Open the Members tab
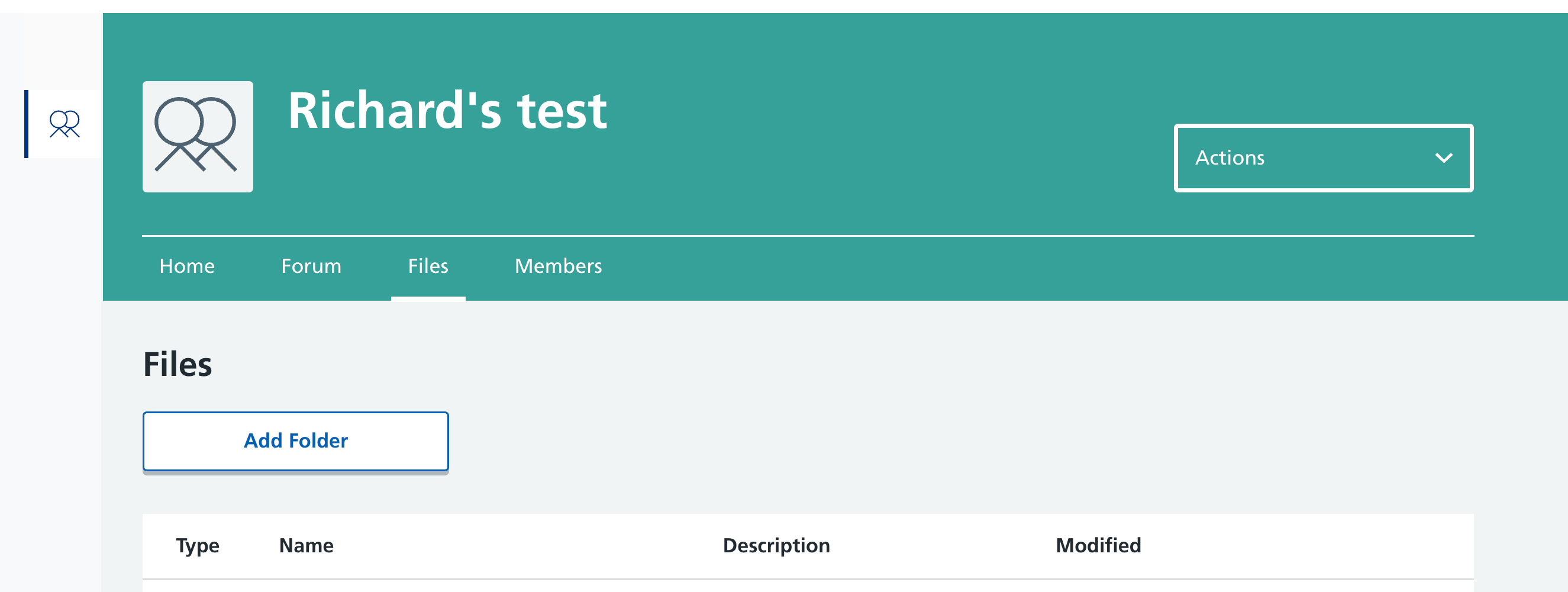This screenshot has width=1568, height=592. click(558, 266)
